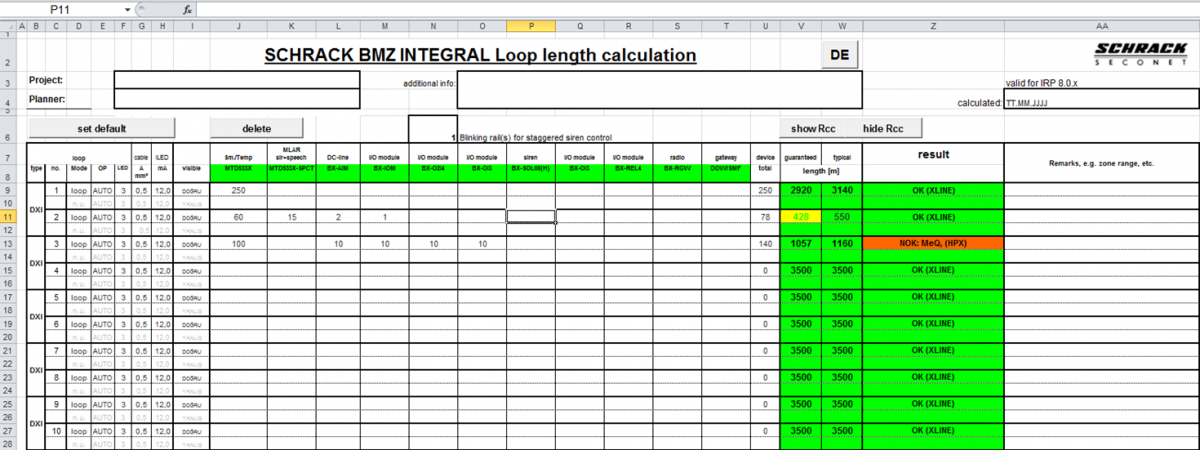Click the Planner name input box
1200x450 pixels.
[x=236, y=99]
